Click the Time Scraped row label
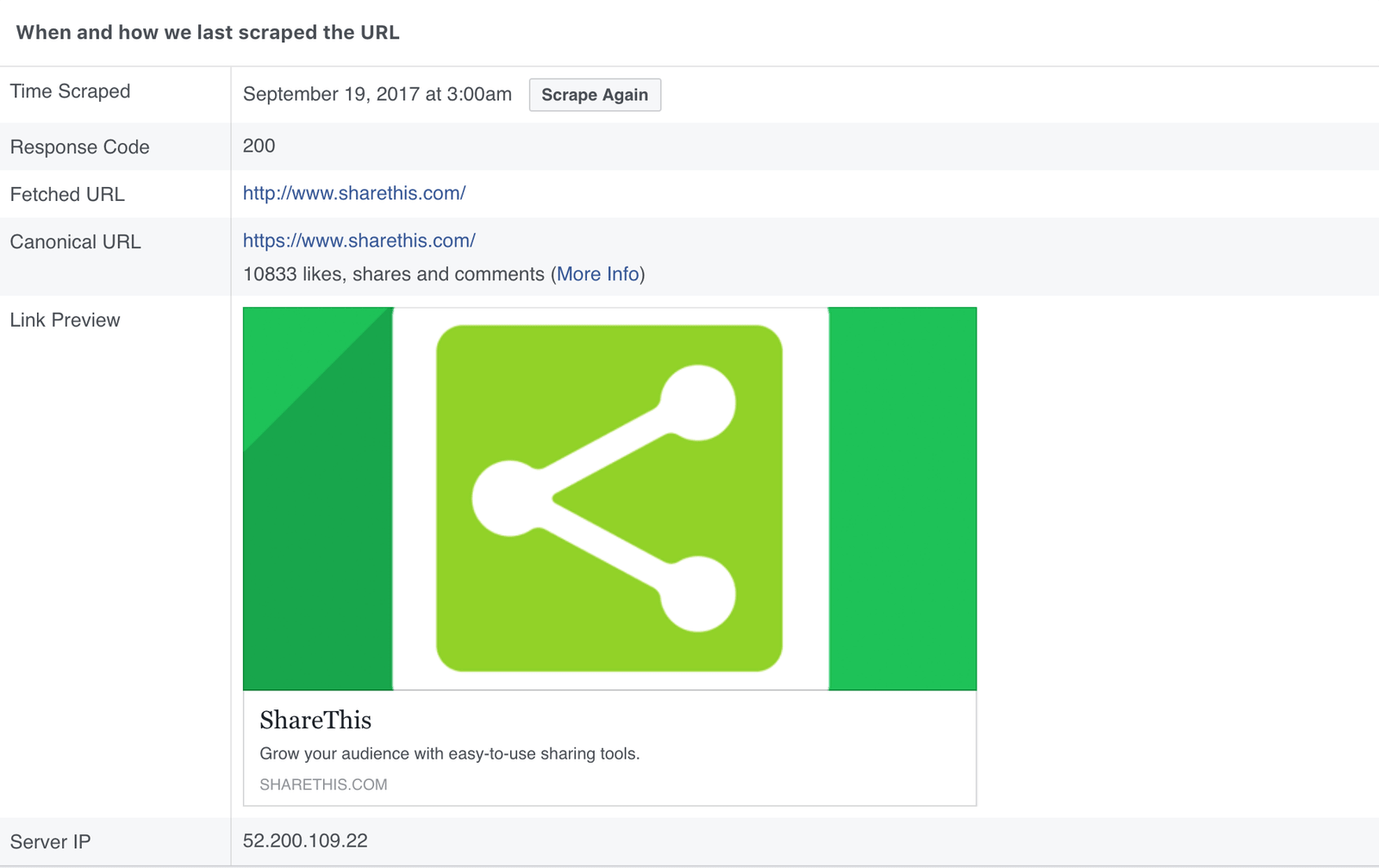 [x=70, y=91]
